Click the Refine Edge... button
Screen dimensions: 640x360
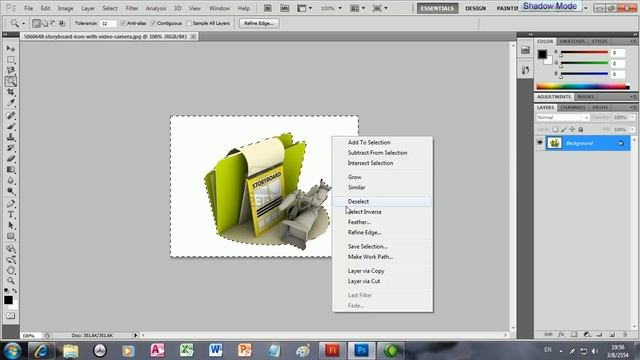pos(259,23)
